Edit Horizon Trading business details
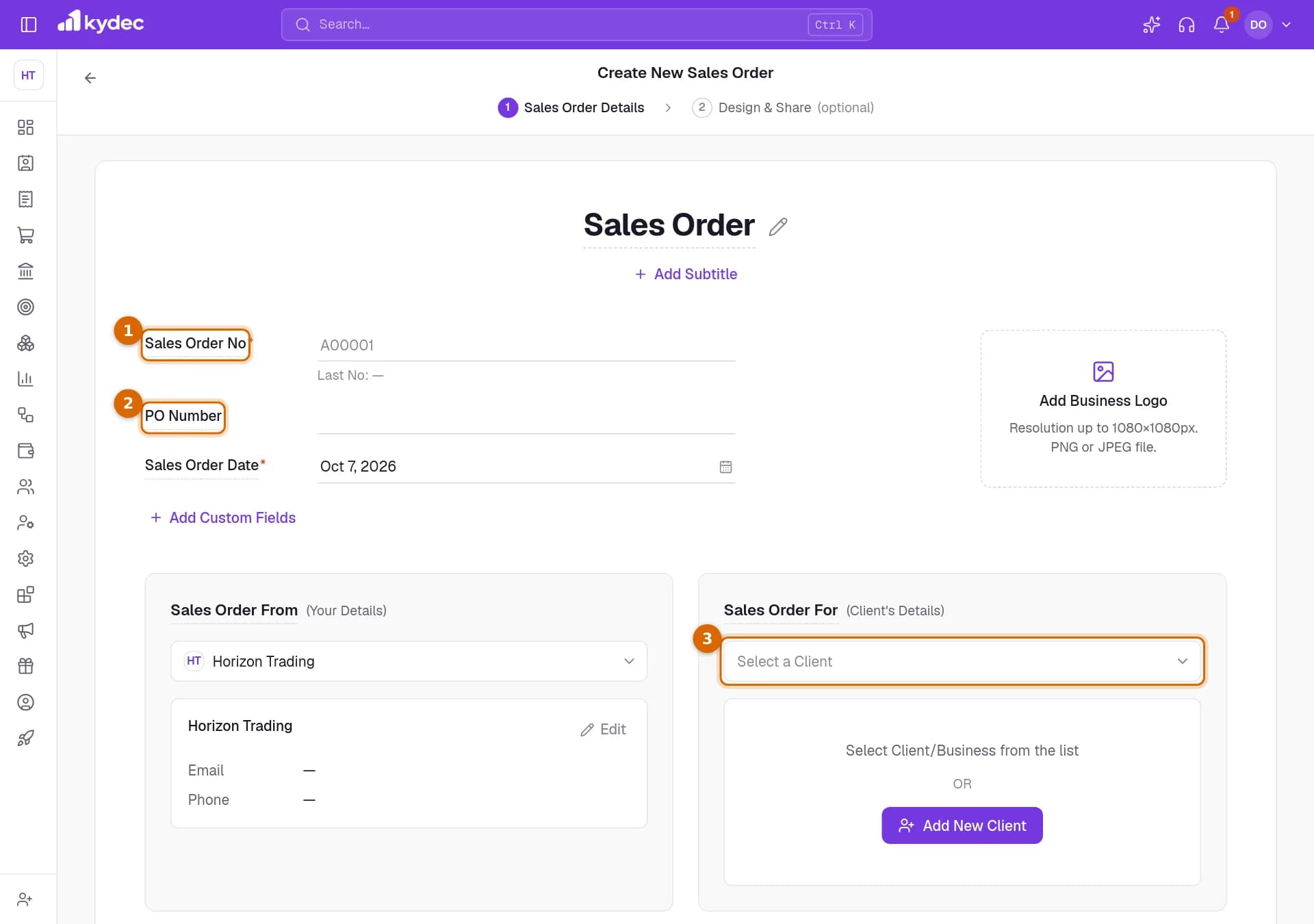 pos(603,730)
